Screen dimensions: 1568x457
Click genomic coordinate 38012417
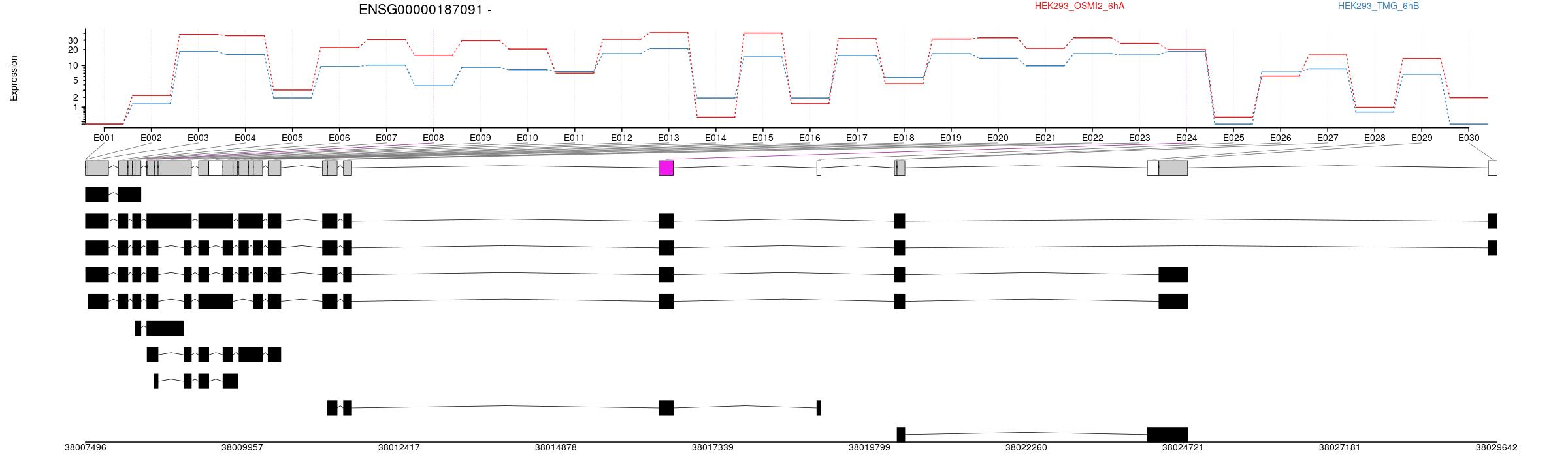[x=399, y=447]
